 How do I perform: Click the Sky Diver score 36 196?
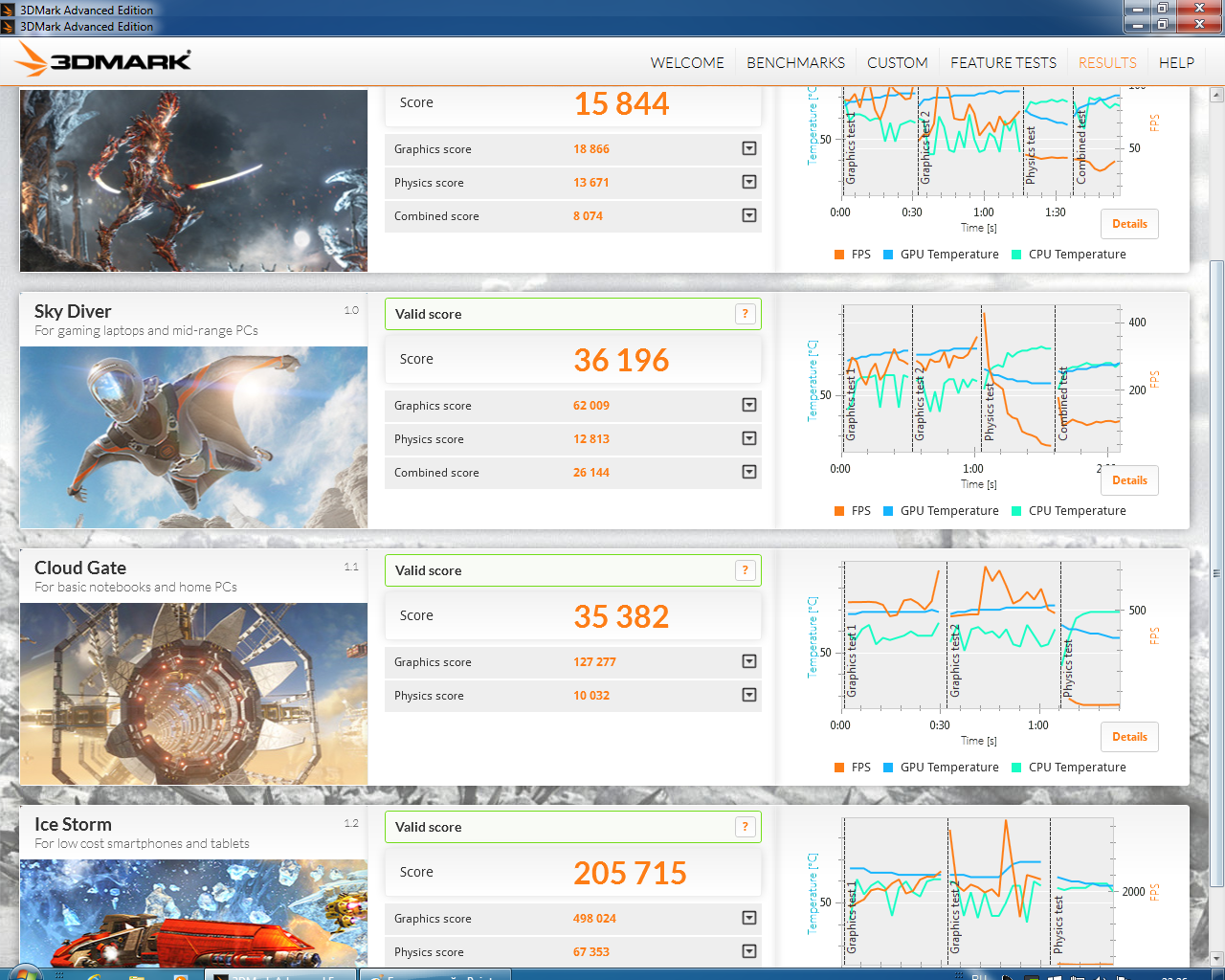[622, 360]
